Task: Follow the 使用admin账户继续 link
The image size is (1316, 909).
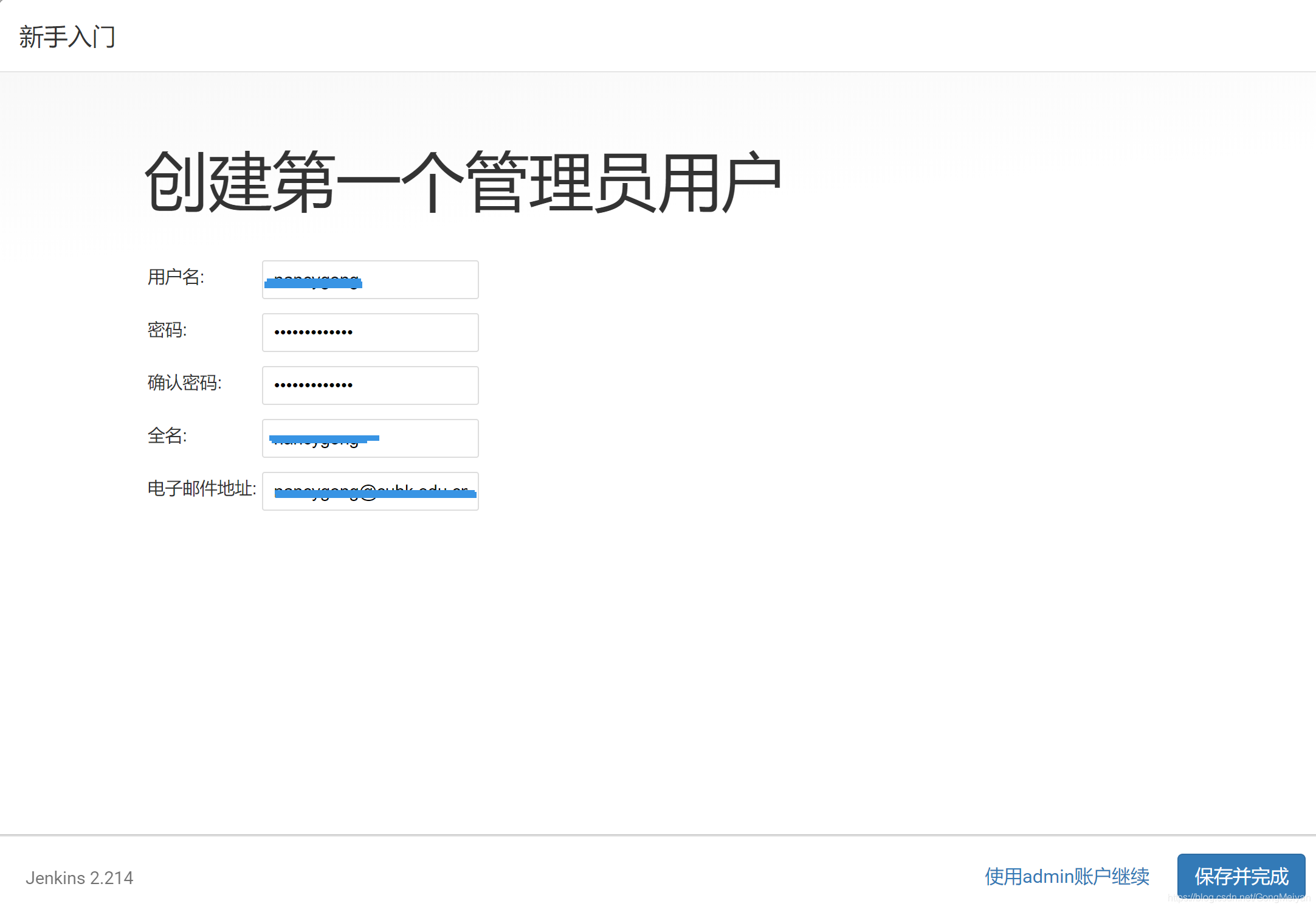Action: click(x=1067, y=876)
